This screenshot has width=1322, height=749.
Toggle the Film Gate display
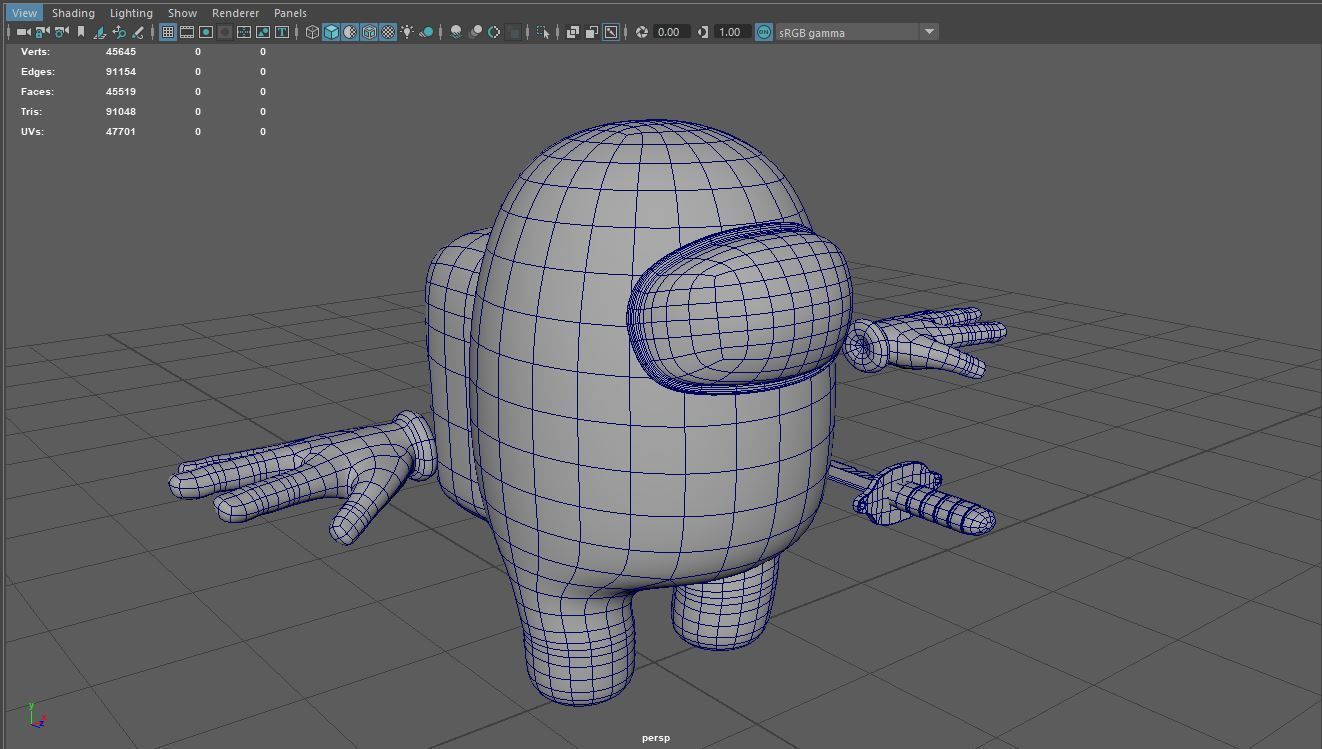tap(187, 32)
